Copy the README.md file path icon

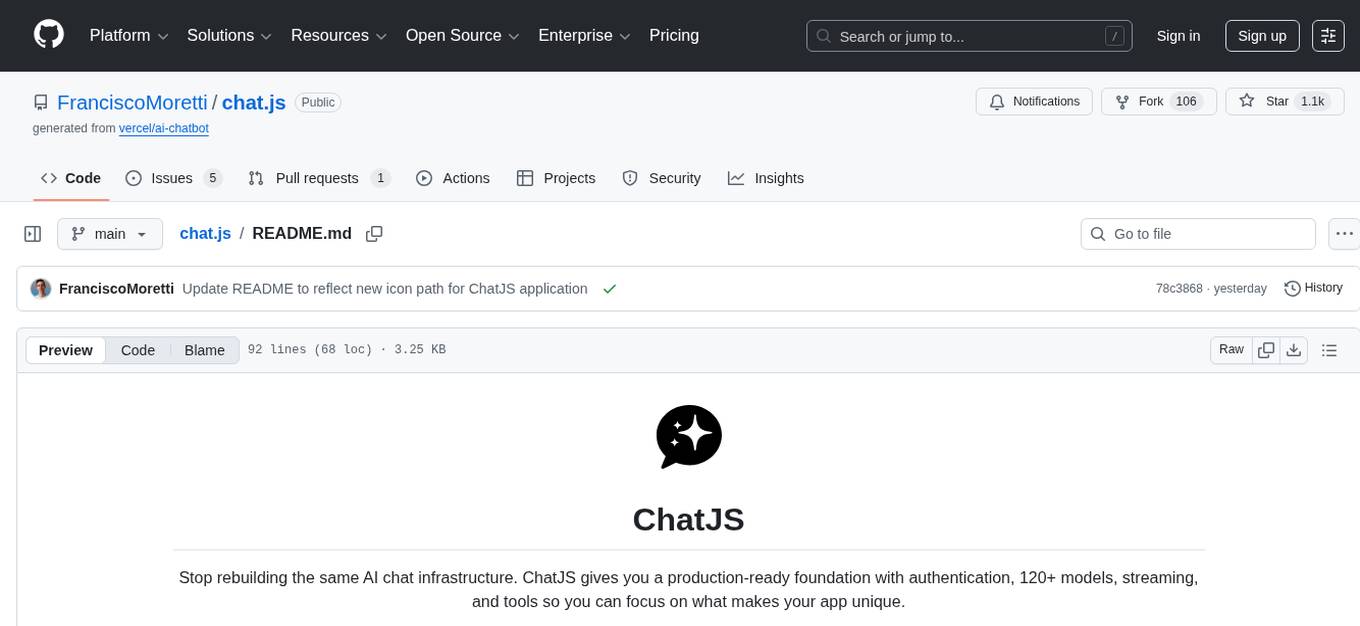click(374, 233)
